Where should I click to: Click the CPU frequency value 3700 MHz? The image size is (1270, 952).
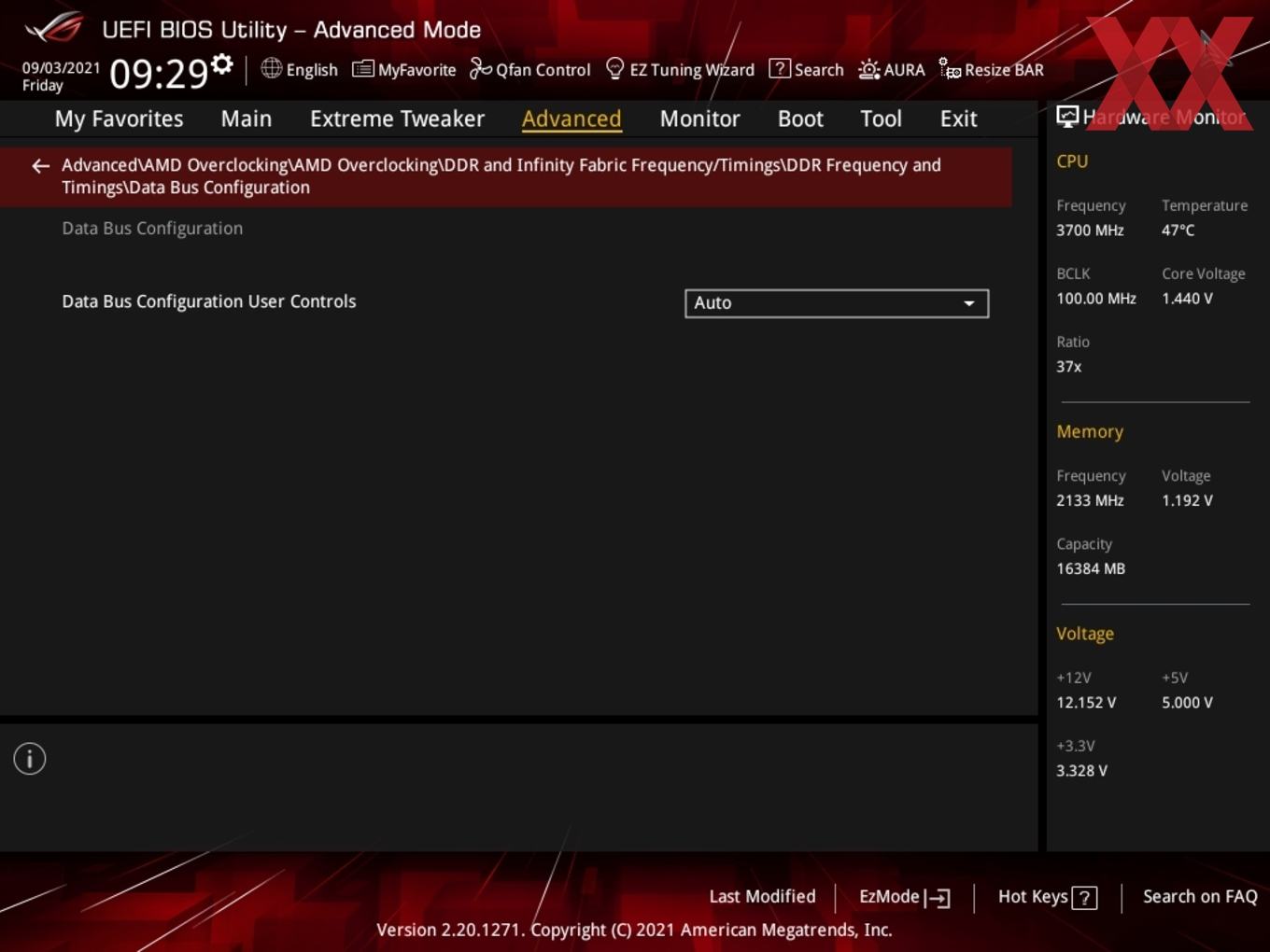1090,230
